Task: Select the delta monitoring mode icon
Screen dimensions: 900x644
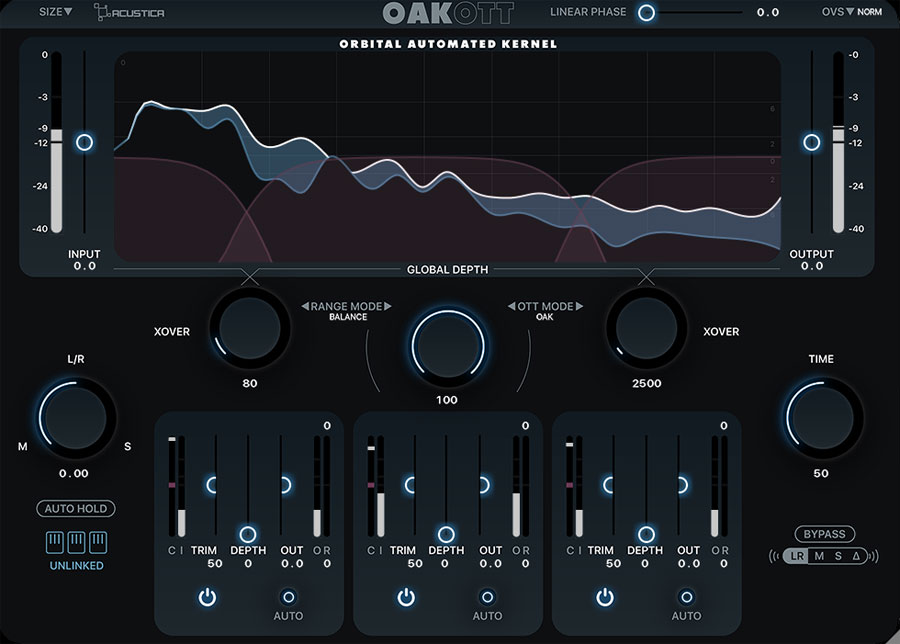Action: (x=855, y=556)
